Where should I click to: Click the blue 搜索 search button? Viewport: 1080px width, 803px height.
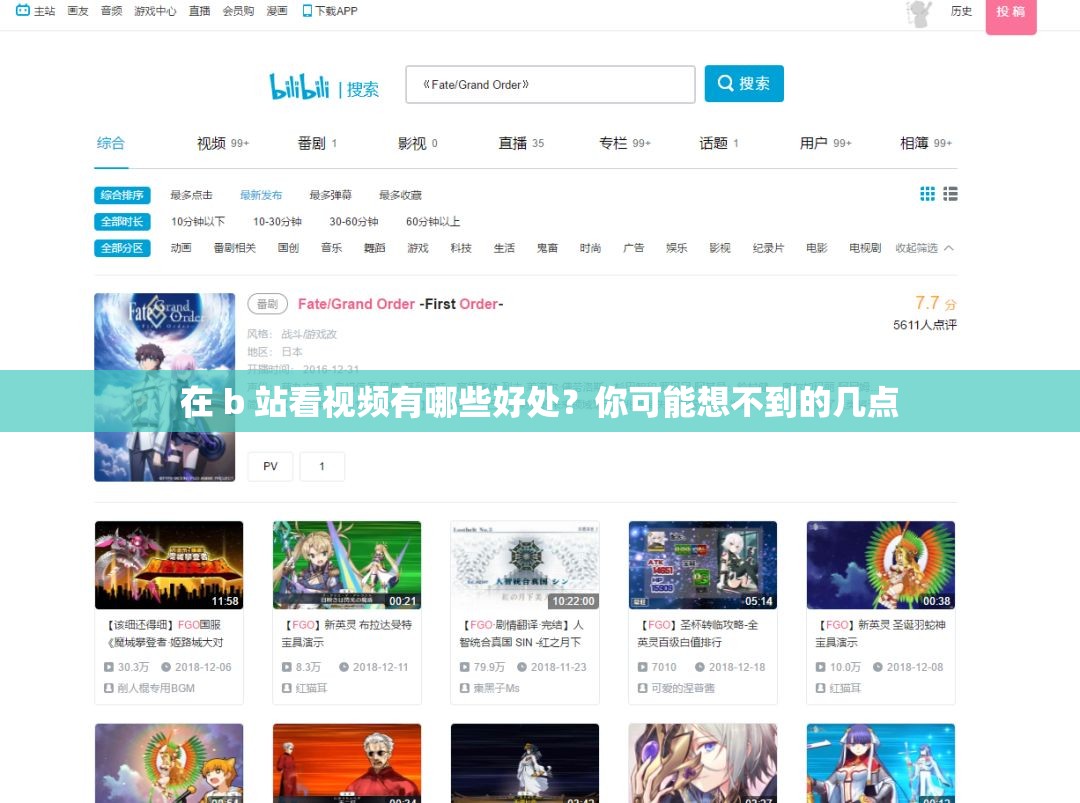point(744,83)
